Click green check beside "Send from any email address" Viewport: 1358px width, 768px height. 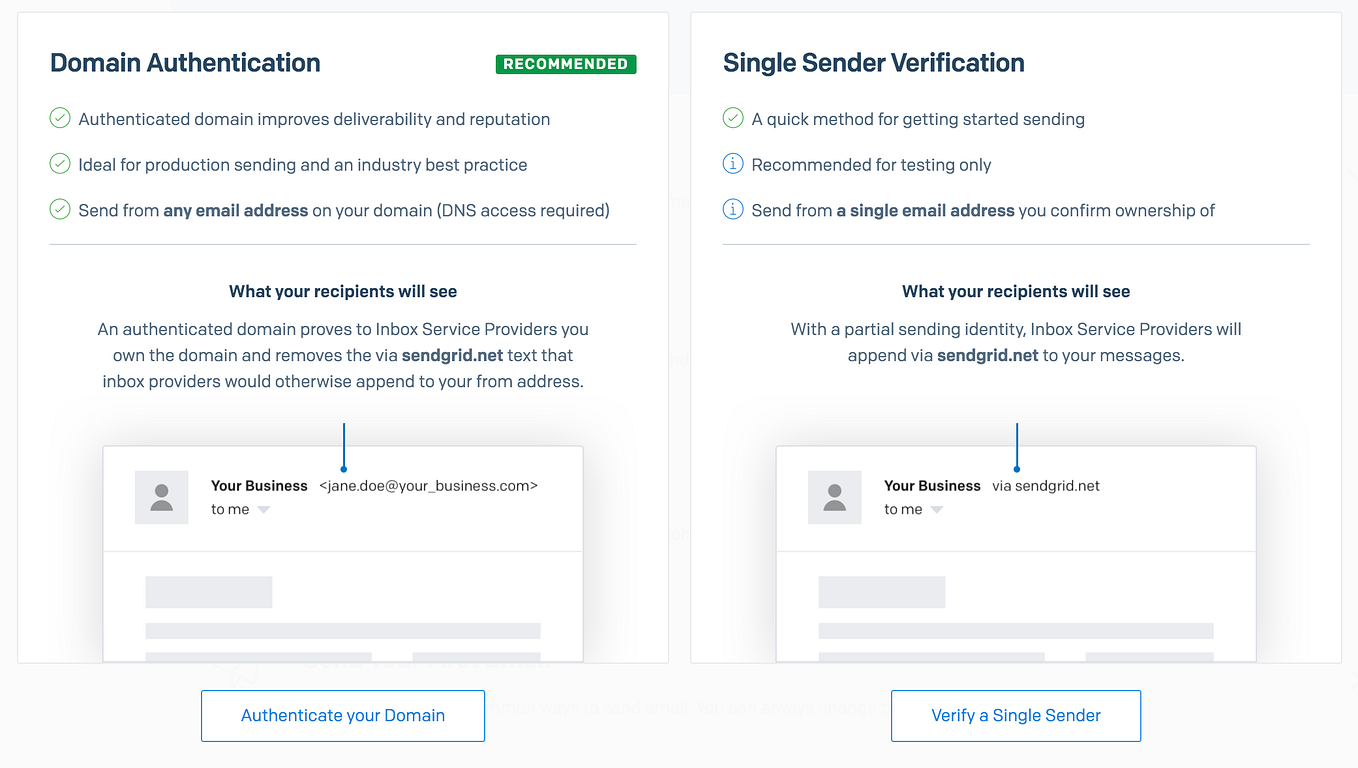tap(59, 210)
